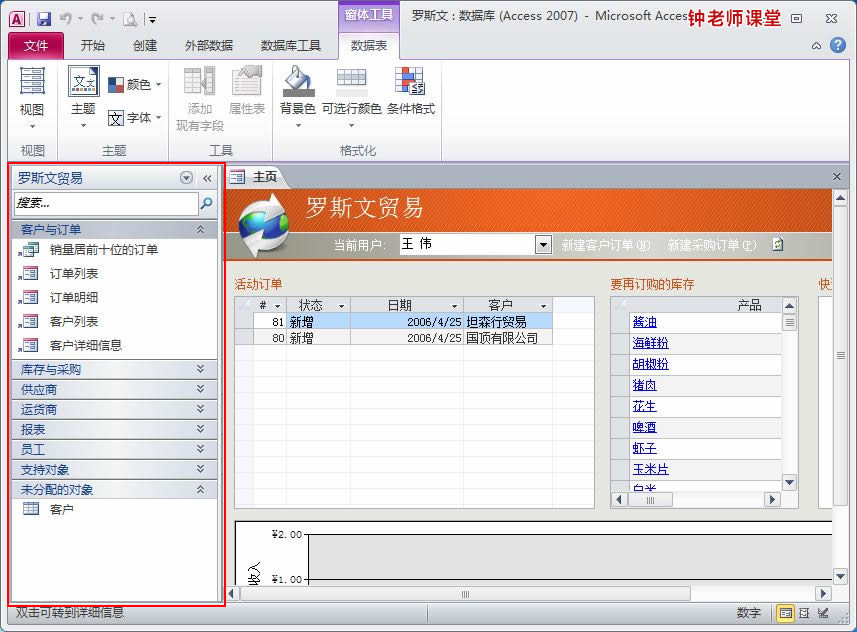Click the navigation pane search box

[106, 203]
